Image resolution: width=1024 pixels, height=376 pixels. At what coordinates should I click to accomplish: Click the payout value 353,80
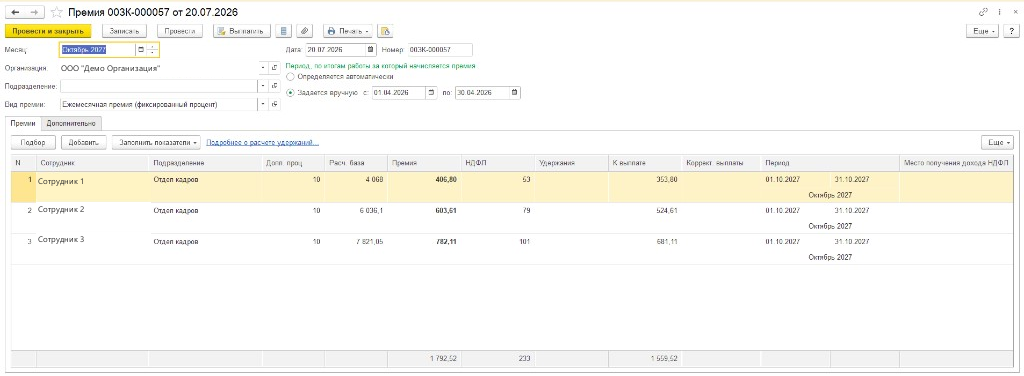point(666,179)
